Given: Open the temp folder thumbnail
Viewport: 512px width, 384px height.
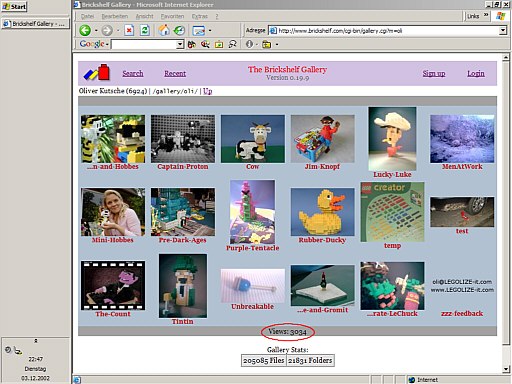Looking at the screenshot, I should click(392, 212).
